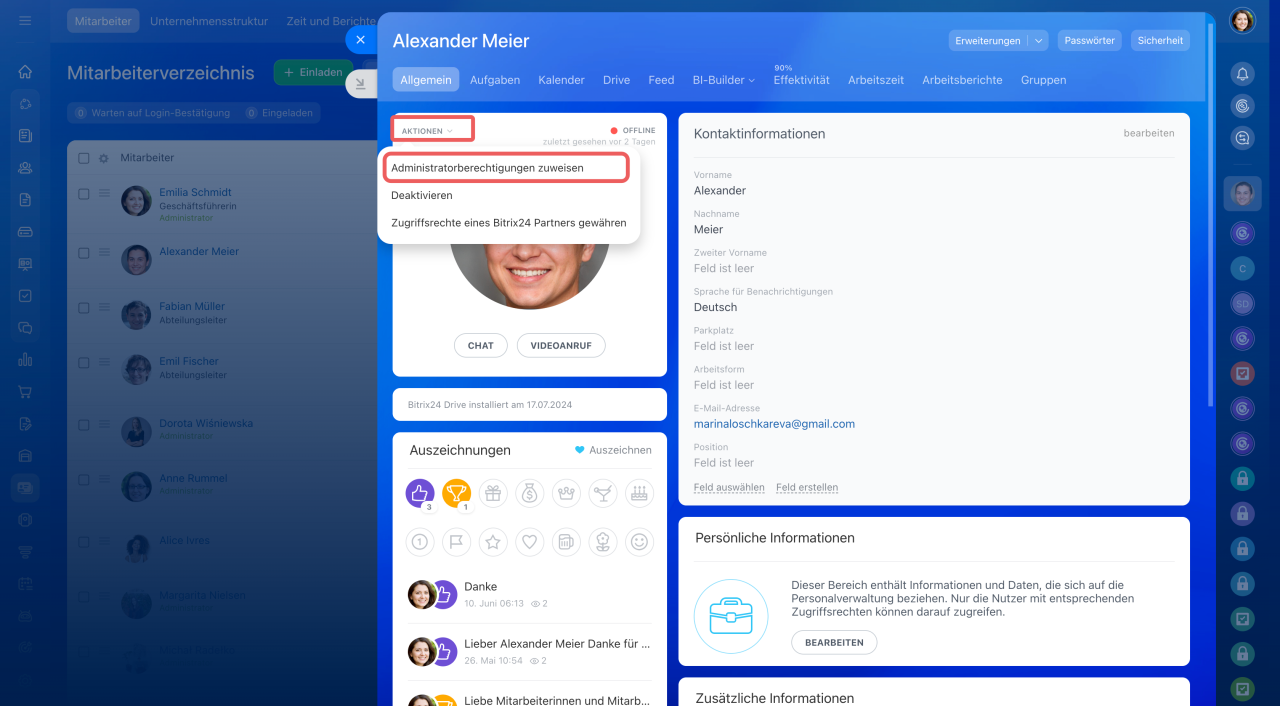Select Dorota Wiśniewska's row checkbox
Viewport: 1280px width, 706px height.
(84, 425)
